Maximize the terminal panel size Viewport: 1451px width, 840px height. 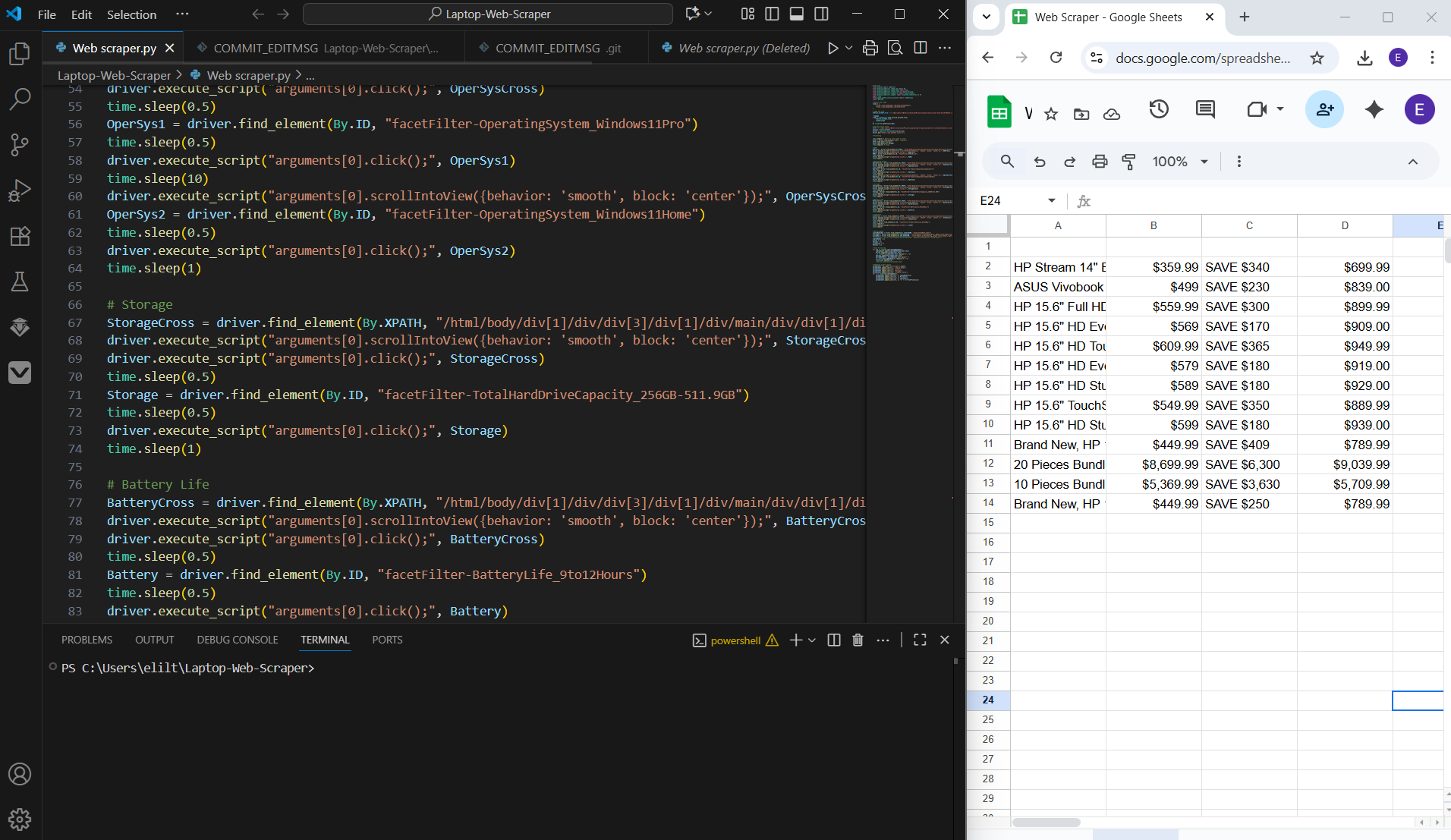920,640
